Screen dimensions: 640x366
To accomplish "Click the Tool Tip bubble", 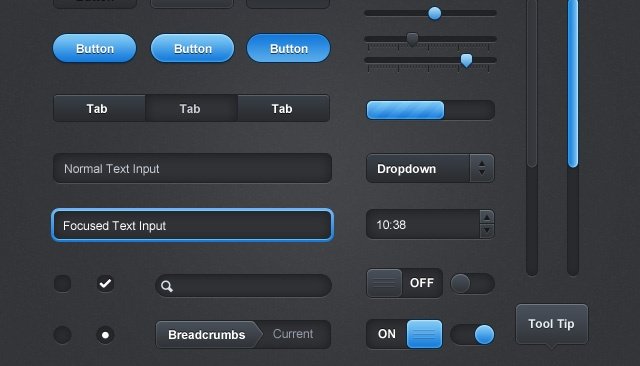I will 552,325.
